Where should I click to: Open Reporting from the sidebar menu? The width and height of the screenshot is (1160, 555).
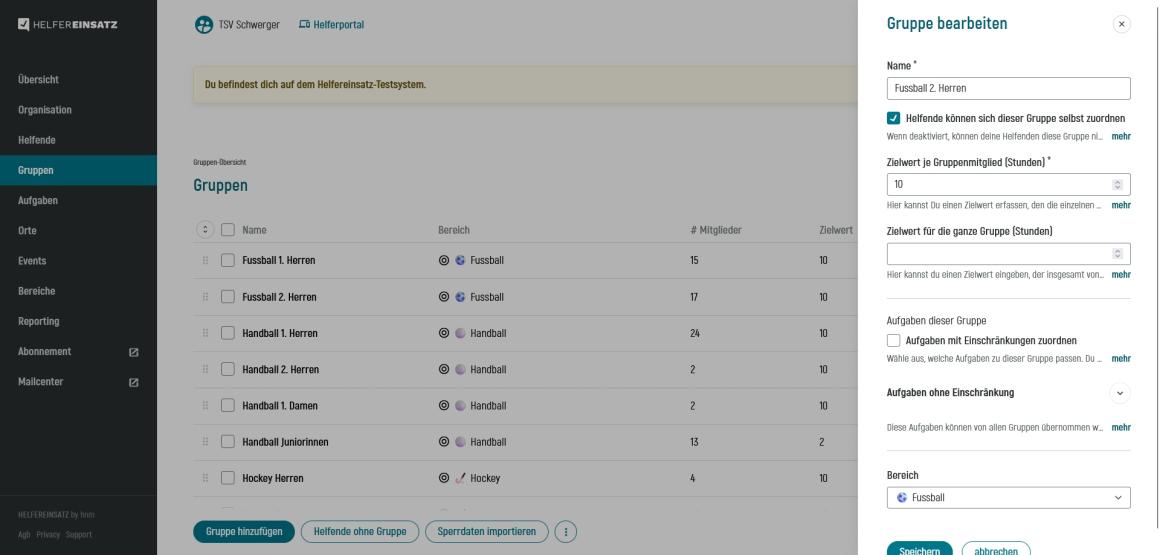pos(39,321)
